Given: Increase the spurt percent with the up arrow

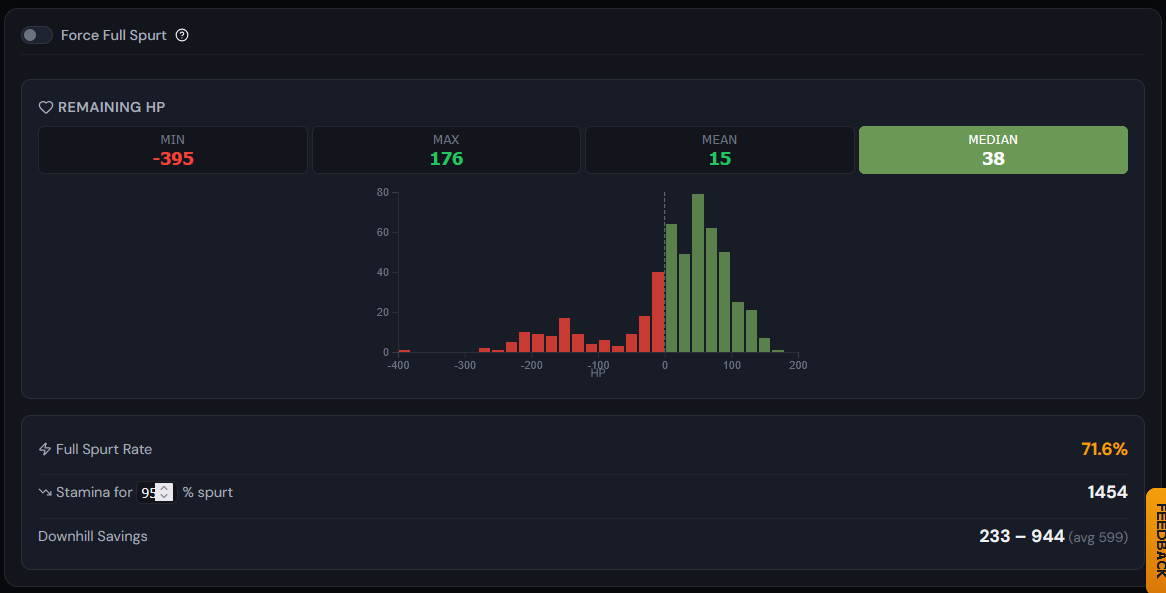Looking at the screenshot, I should [x=164, y=488].
